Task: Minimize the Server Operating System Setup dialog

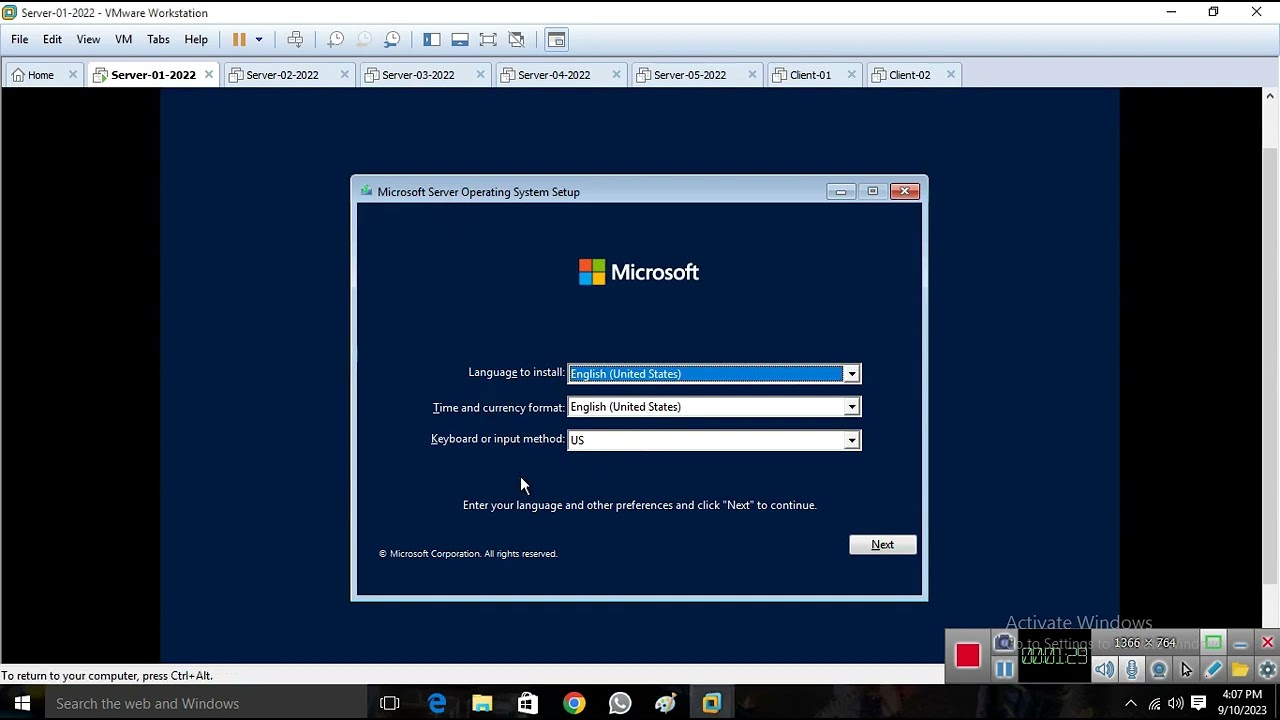Action: pyautogui.click(x=841, y=191)
